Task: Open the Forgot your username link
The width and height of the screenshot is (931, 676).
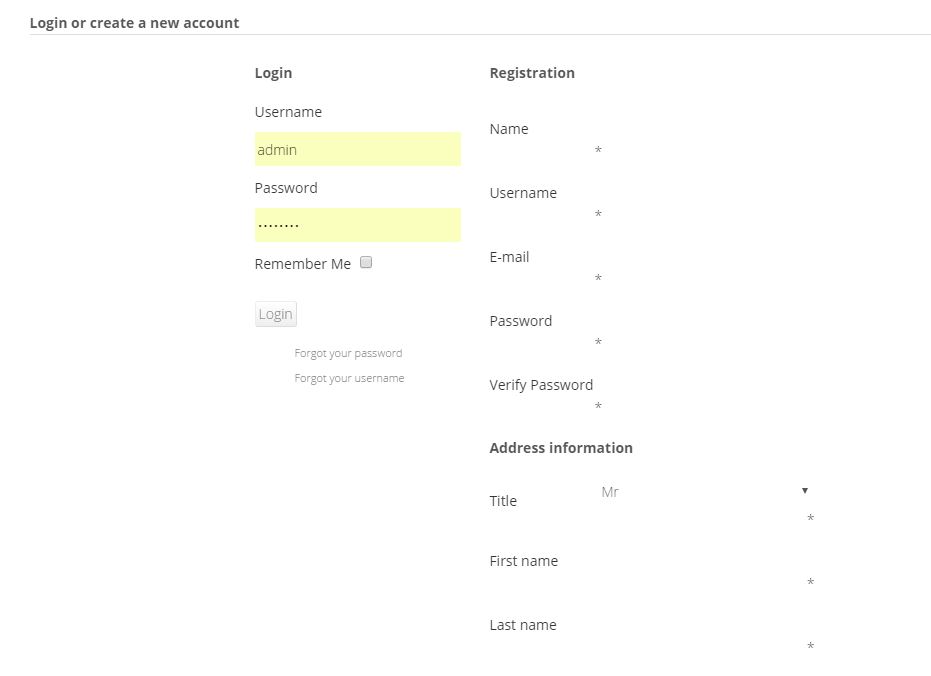Action: tap(349, 378)
